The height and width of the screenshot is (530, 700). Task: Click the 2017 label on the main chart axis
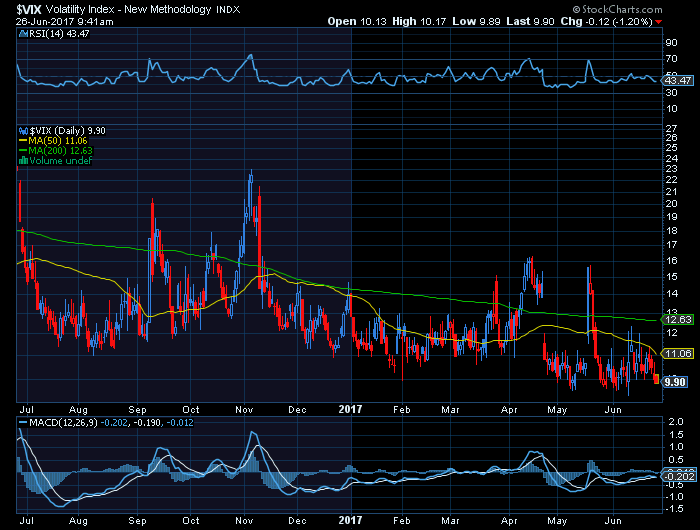(x=351, y=408)
